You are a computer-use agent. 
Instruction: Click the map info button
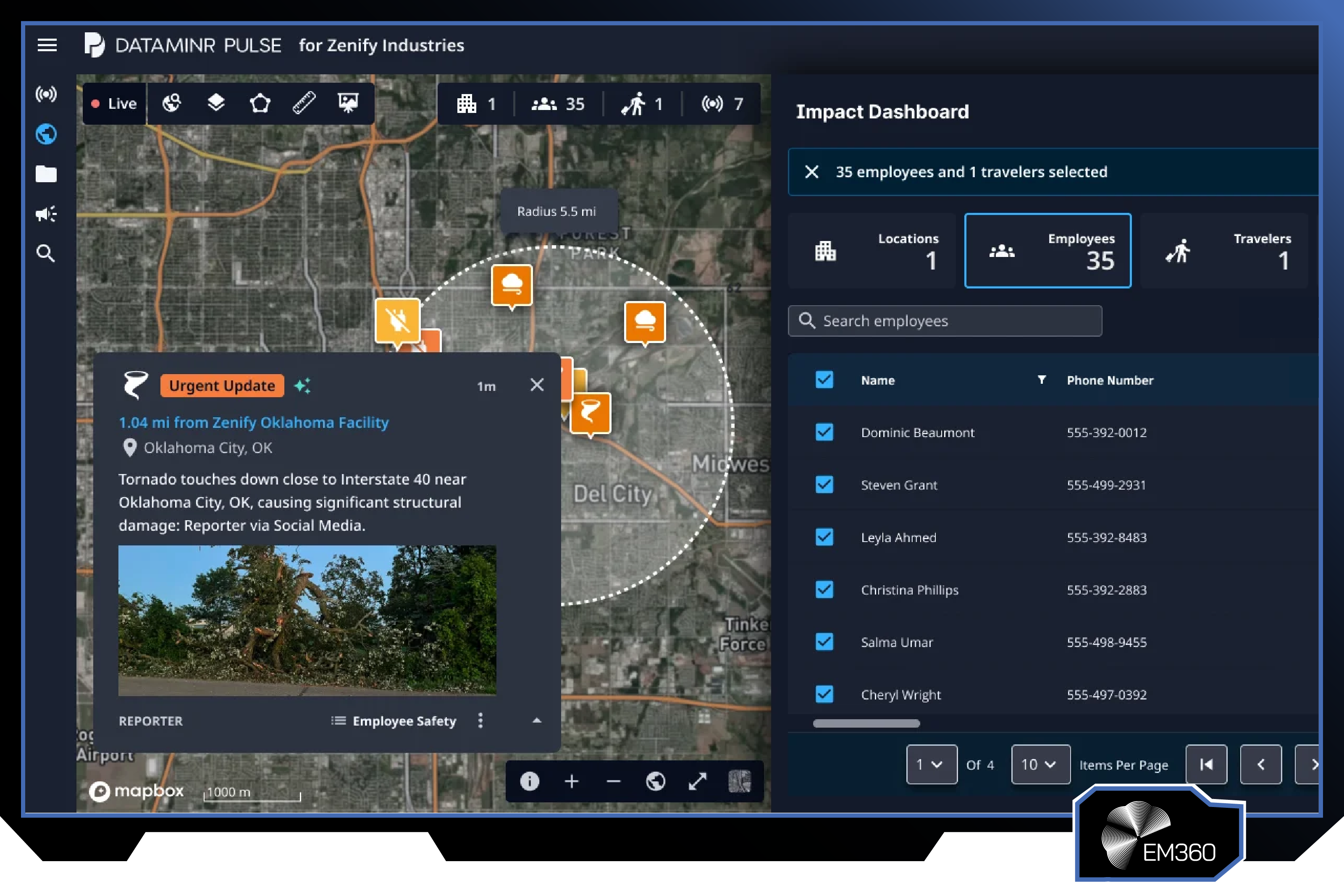pos(530,781)
